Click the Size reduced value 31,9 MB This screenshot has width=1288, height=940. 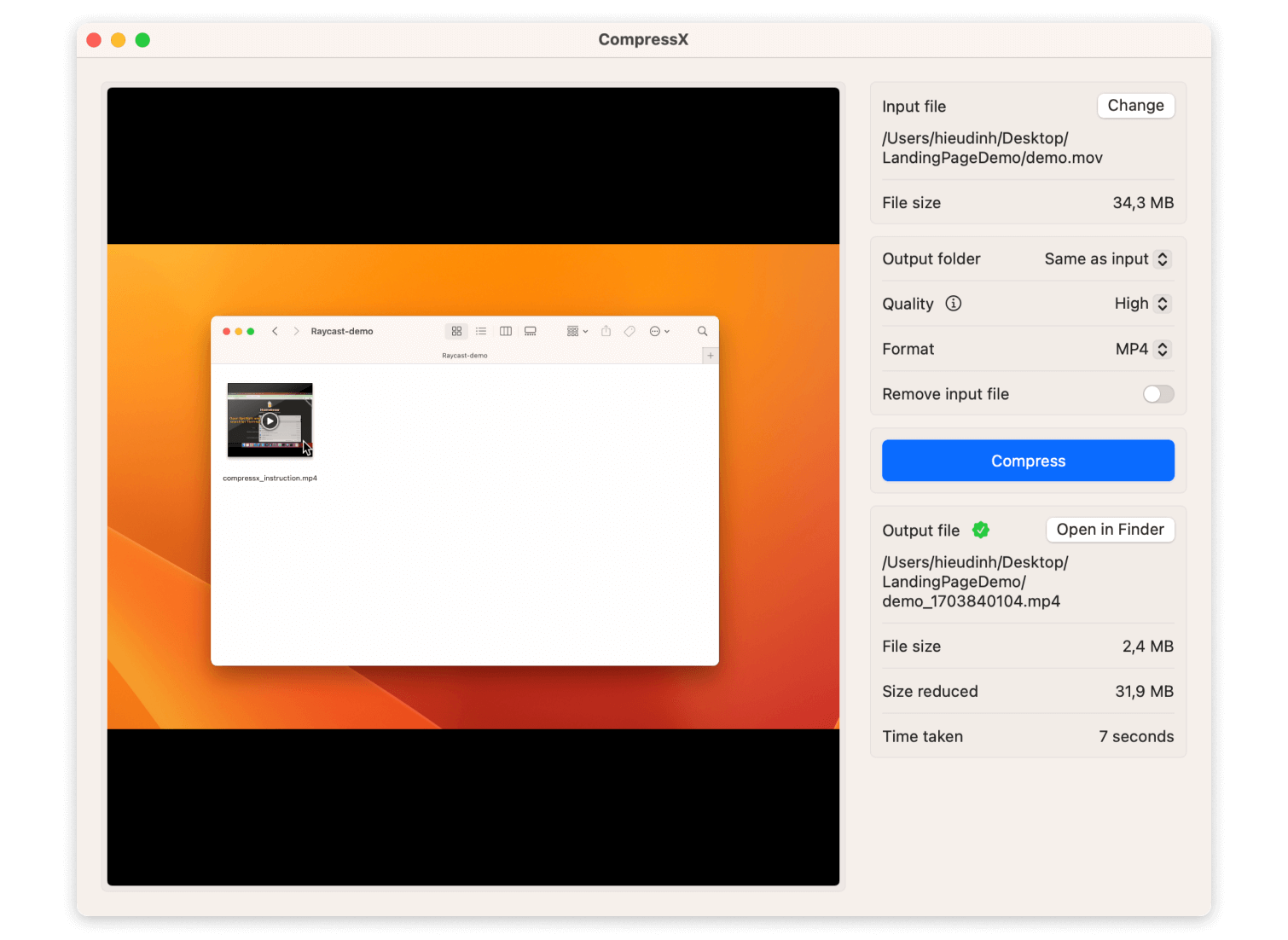pos(1144,692)
